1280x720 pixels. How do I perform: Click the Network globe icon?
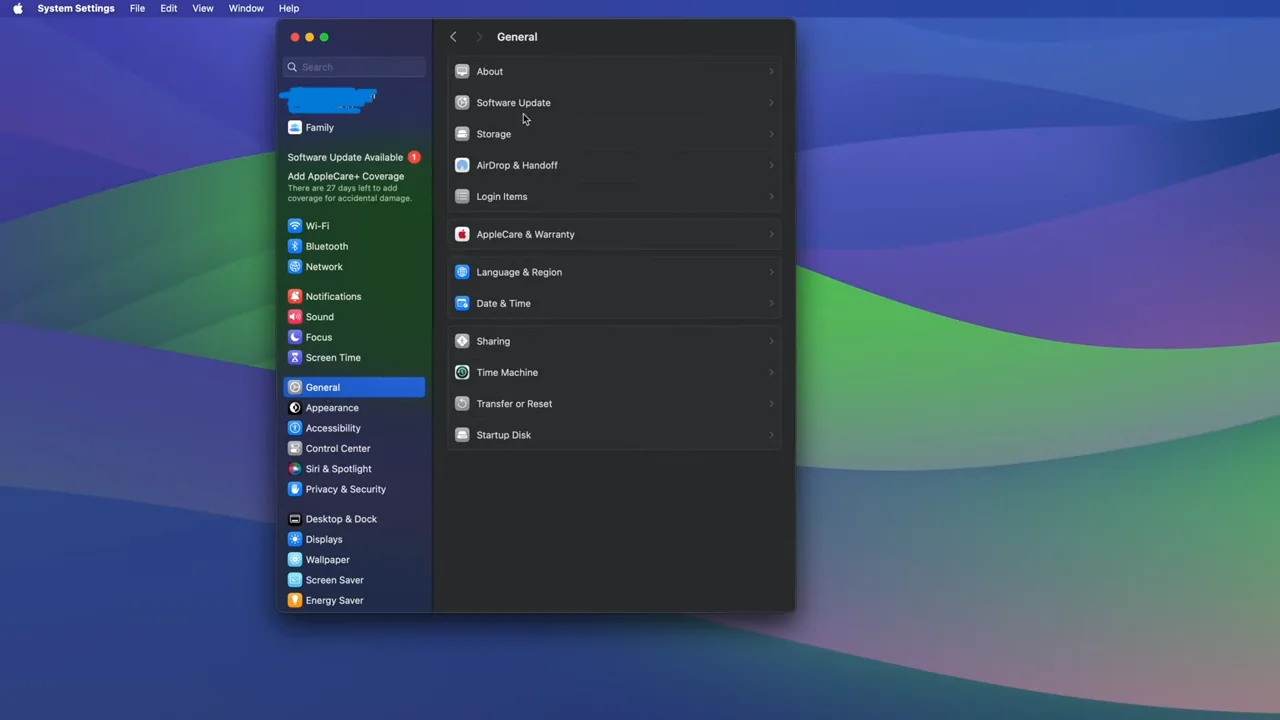click(295, 266)
